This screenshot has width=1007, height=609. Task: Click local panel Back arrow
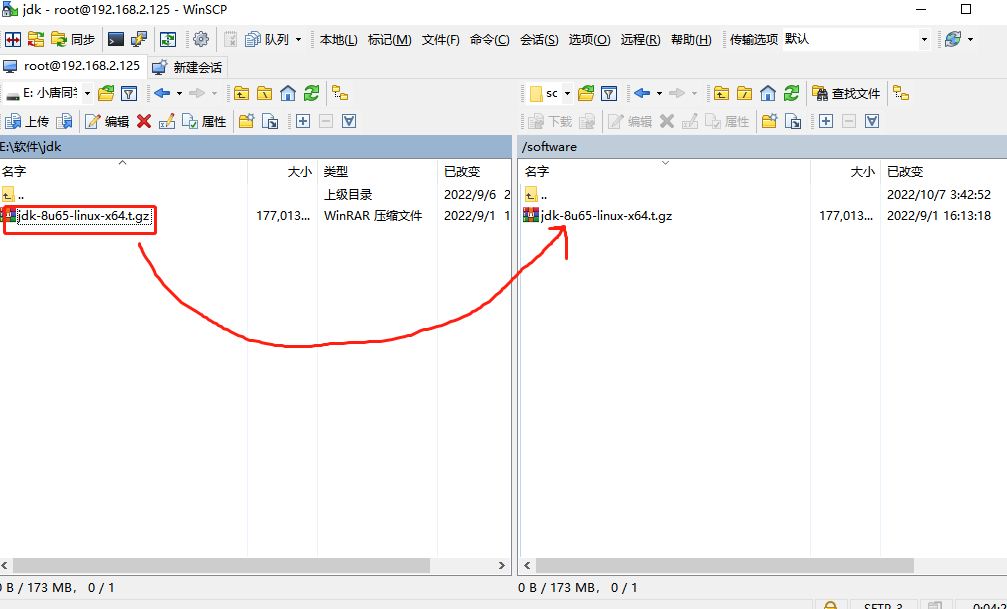click(162, 94)
